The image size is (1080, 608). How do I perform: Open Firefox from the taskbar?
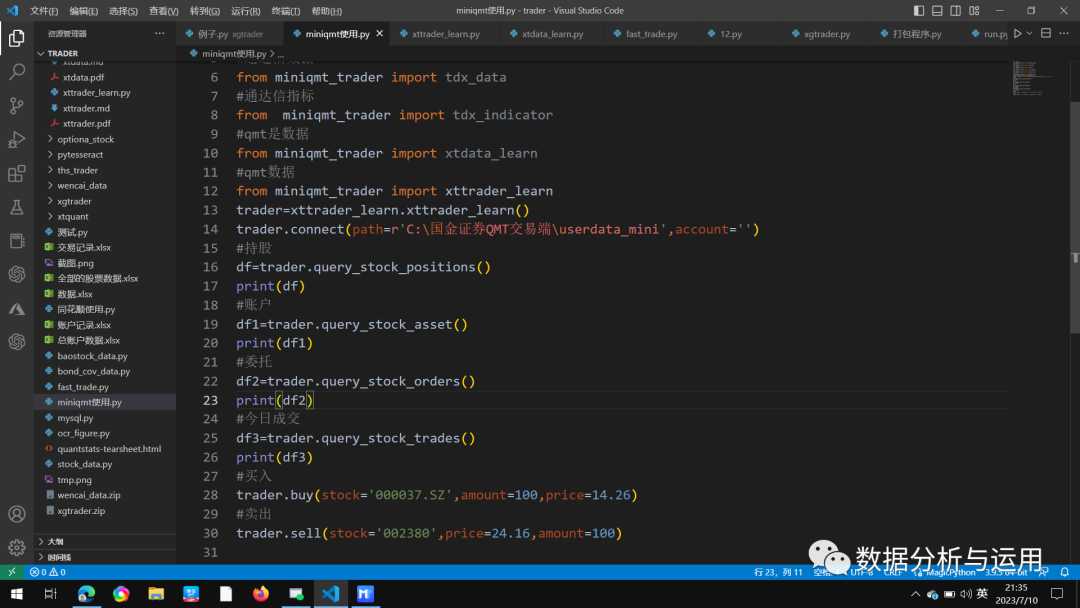[260, 594]
